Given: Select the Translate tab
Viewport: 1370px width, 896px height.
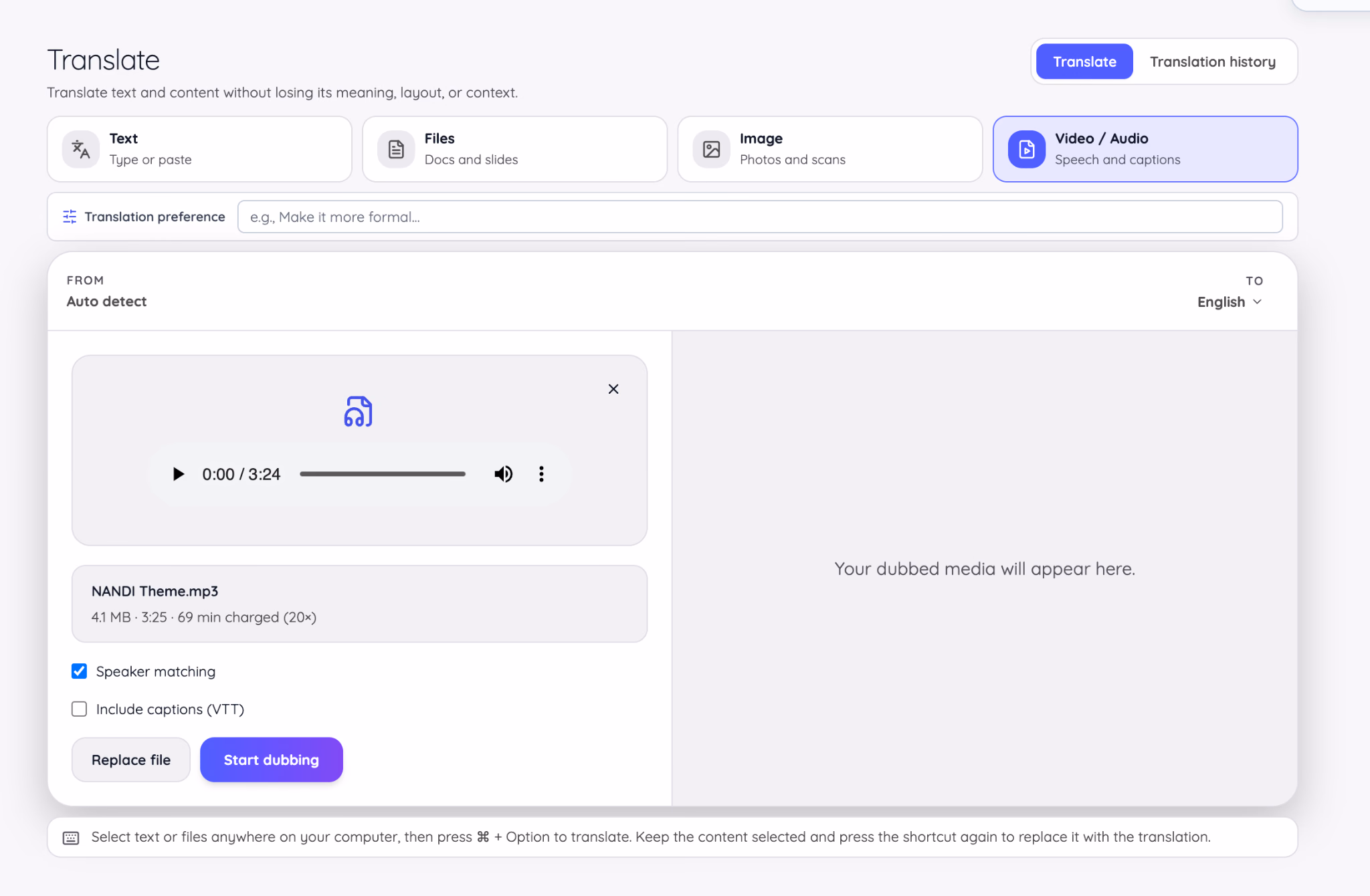Looking at the screenshot, I should (x=1084, y=62).
